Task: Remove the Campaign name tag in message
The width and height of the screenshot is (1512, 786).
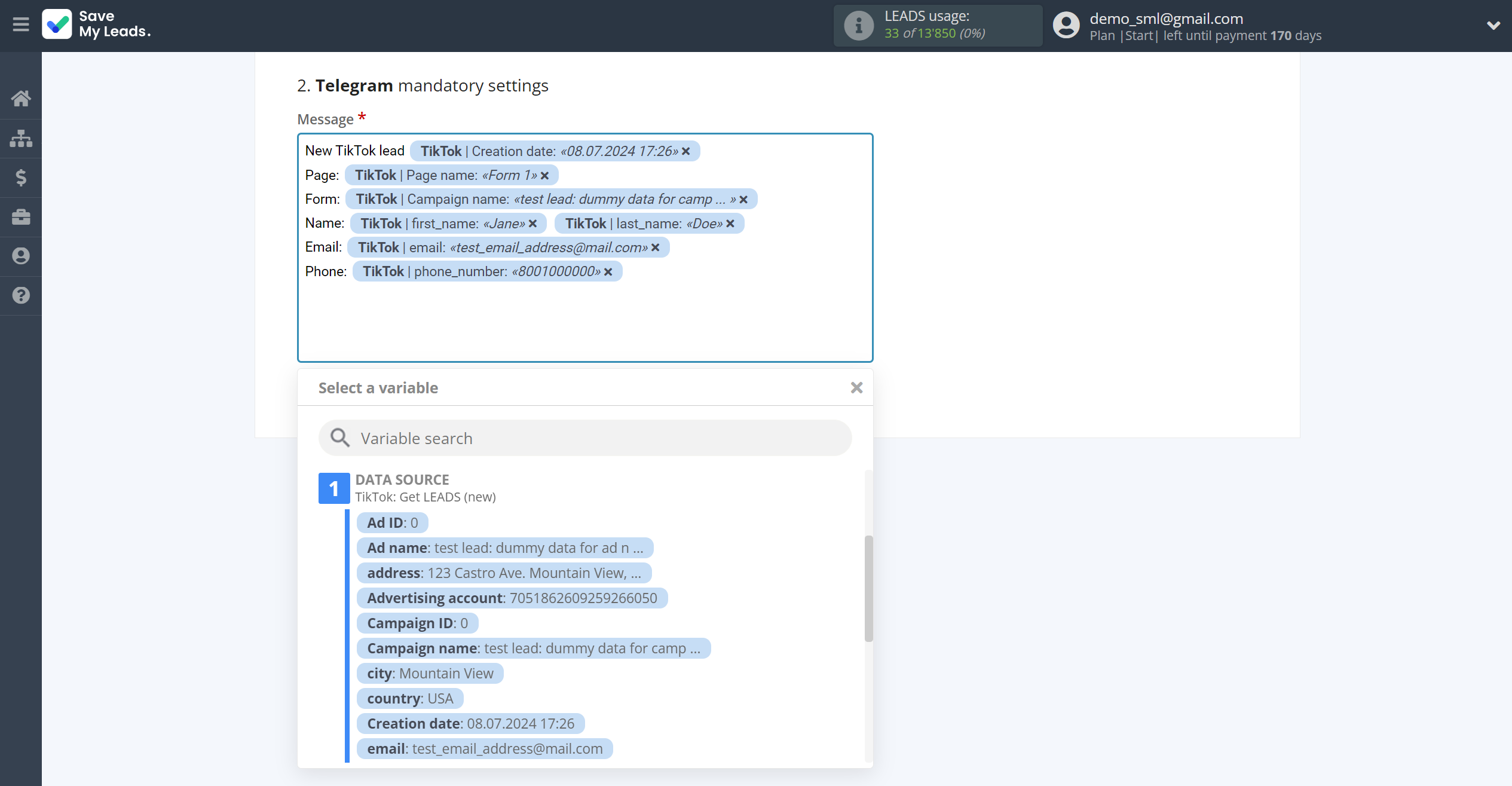Action: 743,200
